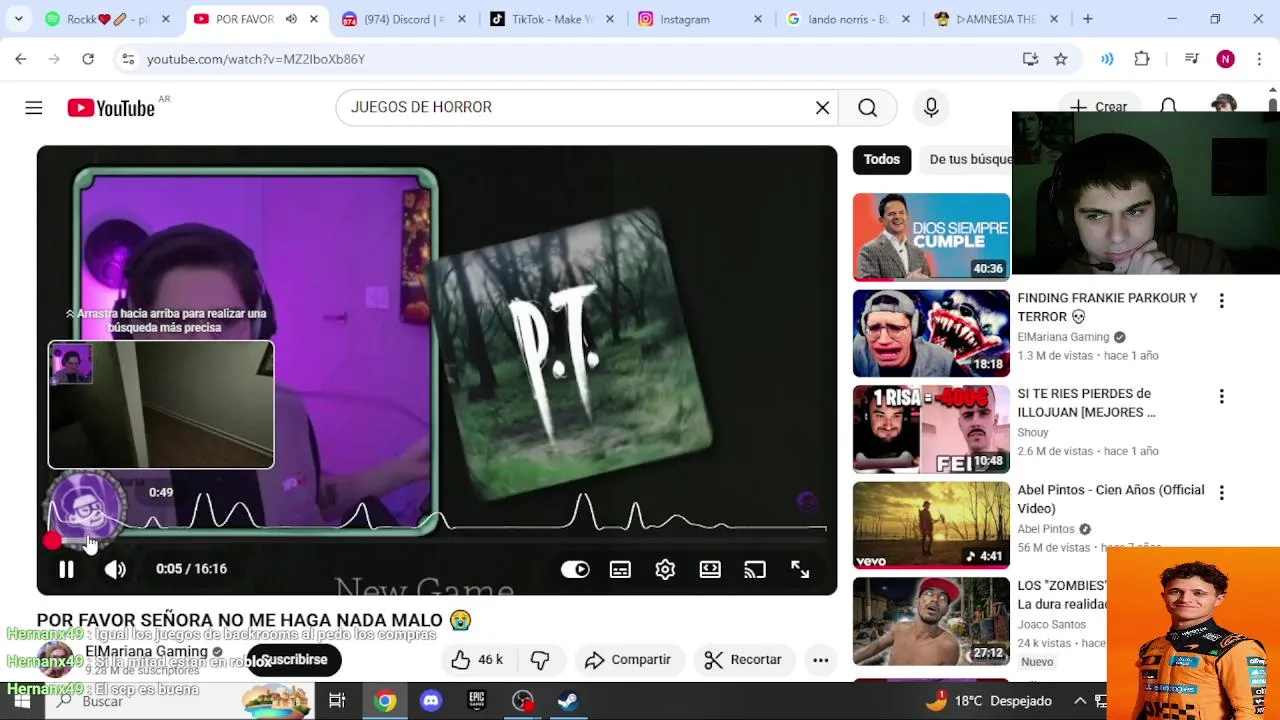Open Discord from the taskbar

point(431,701)
